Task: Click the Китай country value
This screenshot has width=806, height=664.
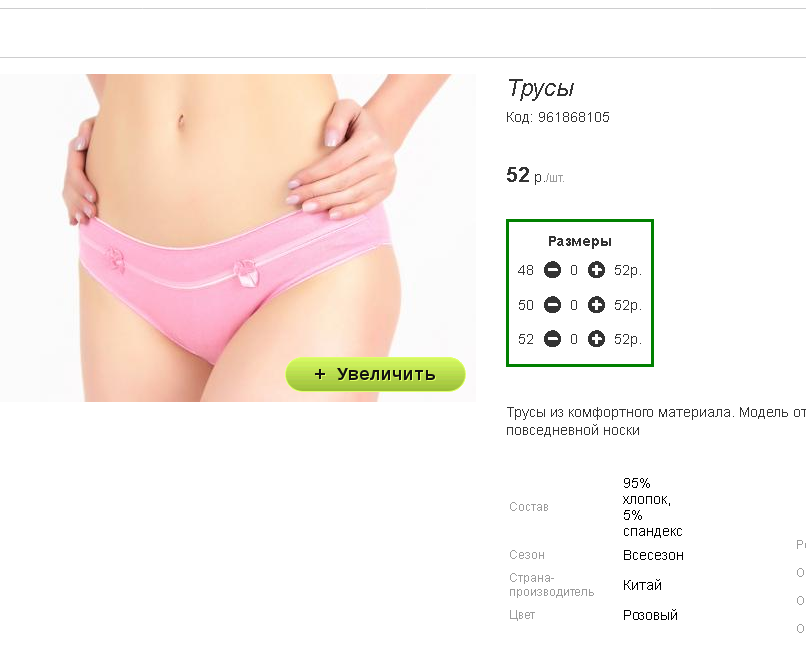Action: 642,585
